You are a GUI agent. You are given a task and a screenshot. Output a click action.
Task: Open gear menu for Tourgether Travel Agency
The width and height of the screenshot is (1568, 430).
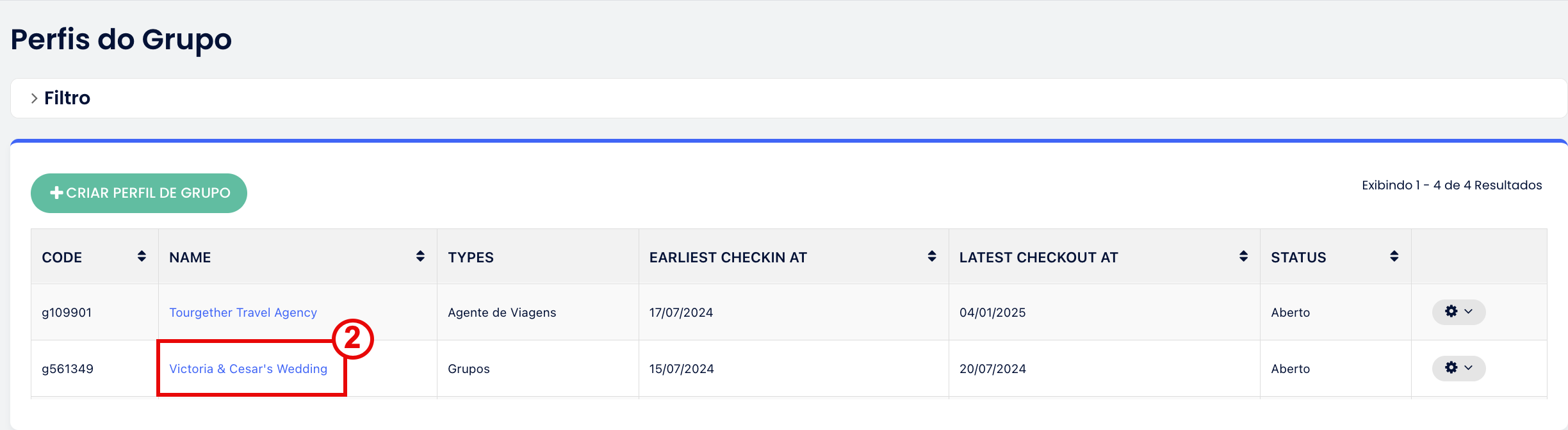[1458, 312]
